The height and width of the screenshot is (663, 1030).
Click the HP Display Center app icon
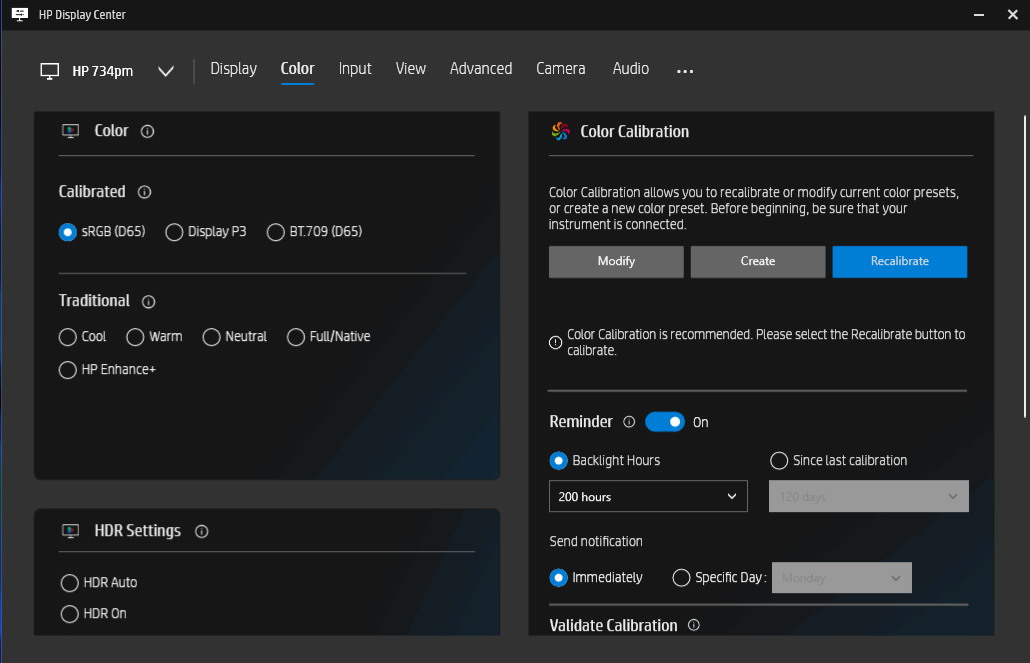(x=20, y=14)
